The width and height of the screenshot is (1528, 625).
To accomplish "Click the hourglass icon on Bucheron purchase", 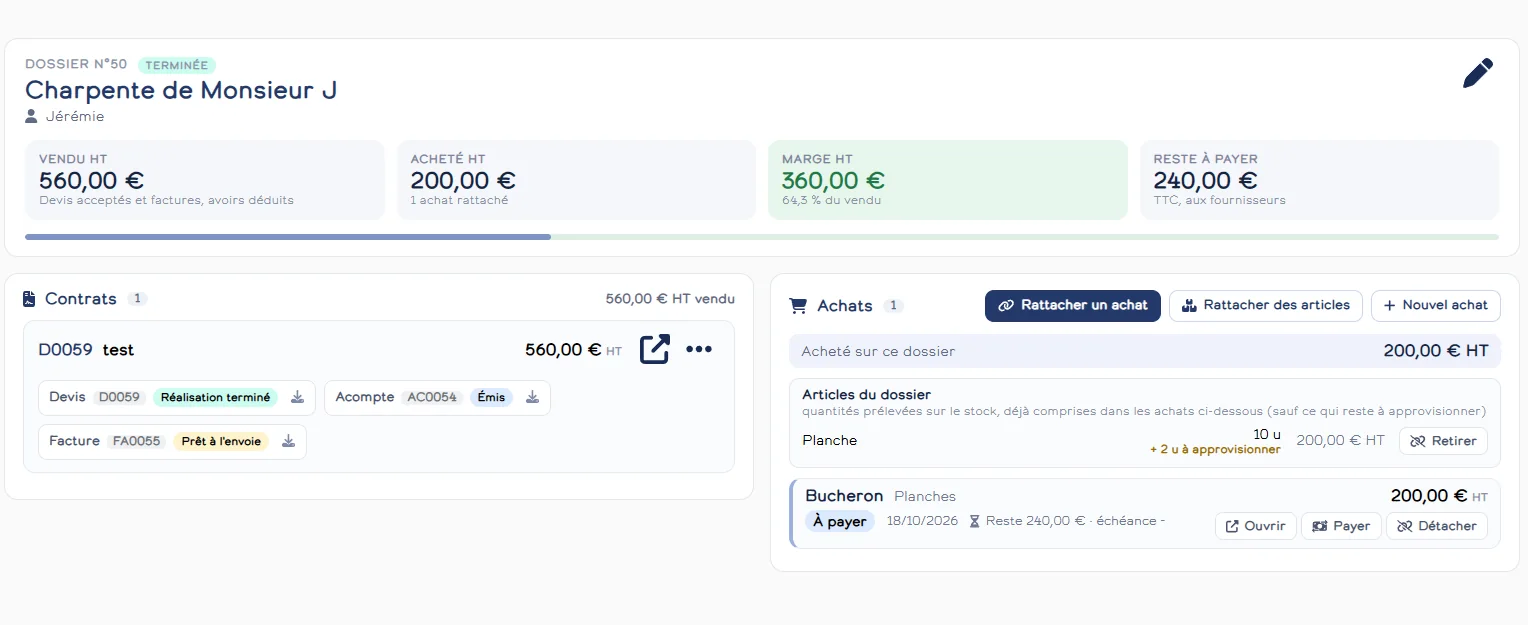I will (x=974, y=521).
